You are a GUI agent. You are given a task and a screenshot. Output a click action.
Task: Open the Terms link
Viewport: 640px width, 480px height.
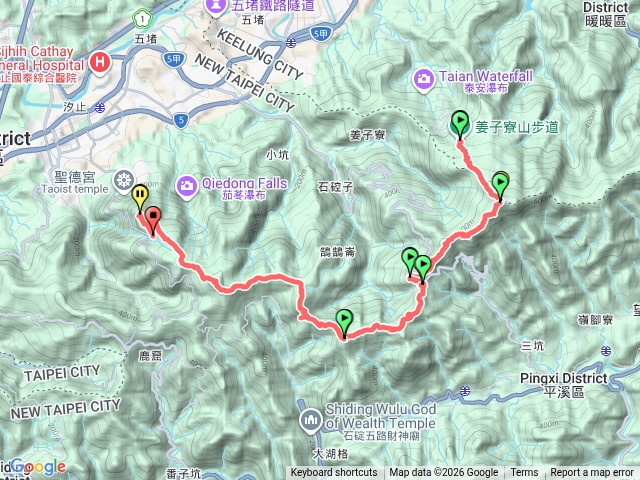(x=524, y=473)
